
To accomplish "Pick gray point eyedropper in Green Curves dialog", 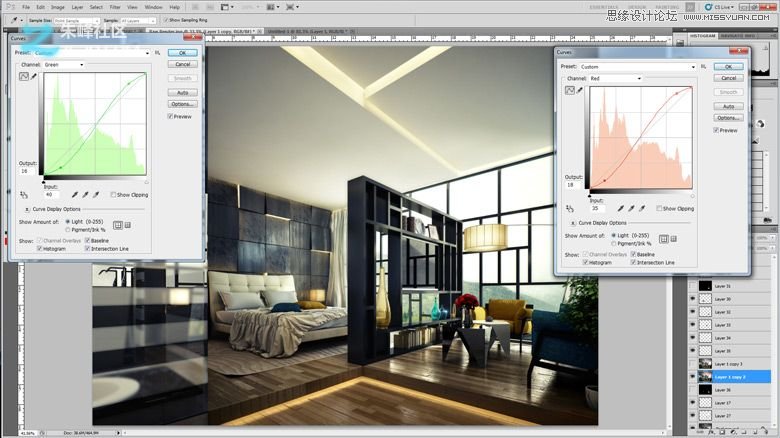I will click(x=85, y=195).
